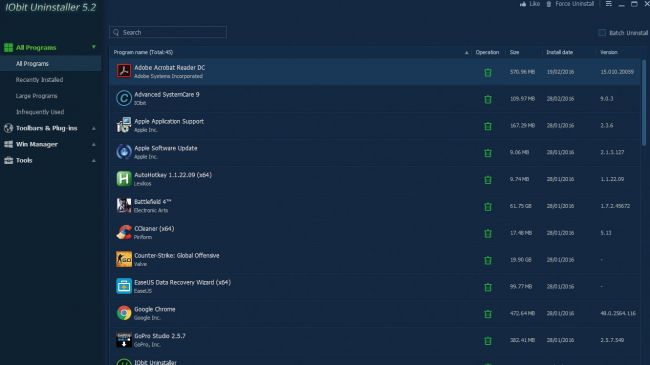Screen dimensions: 650x365
Task: Uninstall Advanced SystemCare 9 via trash icon
Action: [x=488, y=99]
